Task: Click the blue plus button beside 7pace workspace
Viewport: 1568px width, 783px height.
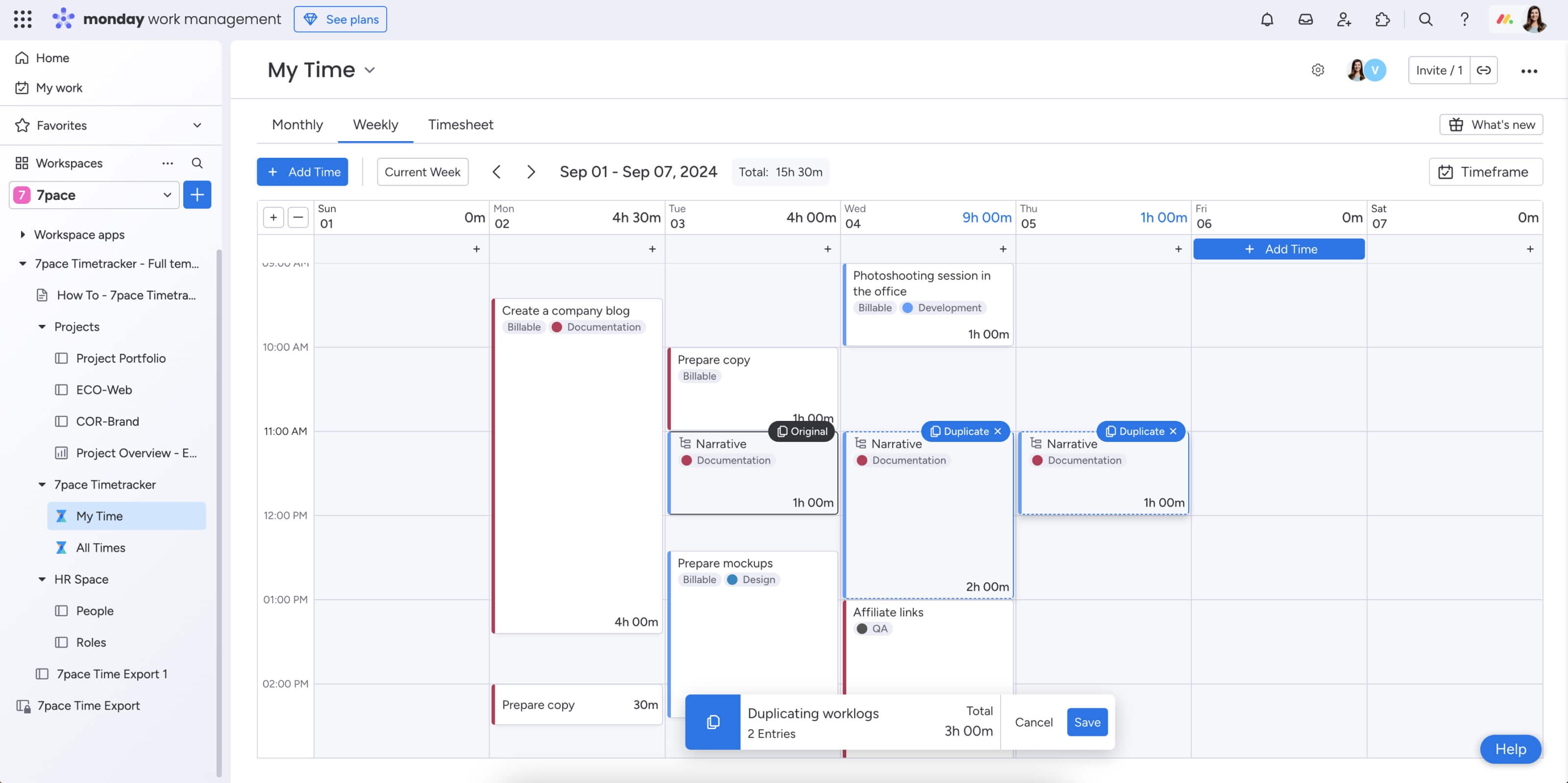Action: pos(196,195)
